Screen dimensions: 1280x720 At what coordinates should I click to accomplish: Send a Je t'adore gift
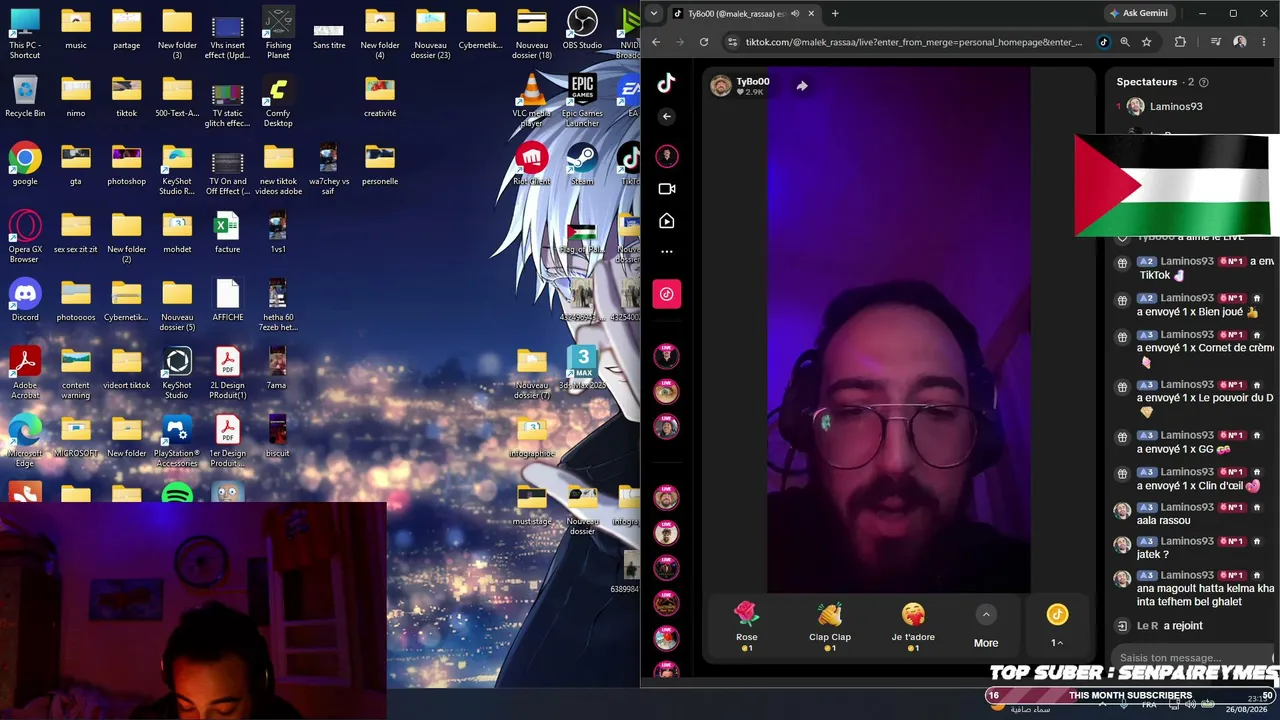913,627
